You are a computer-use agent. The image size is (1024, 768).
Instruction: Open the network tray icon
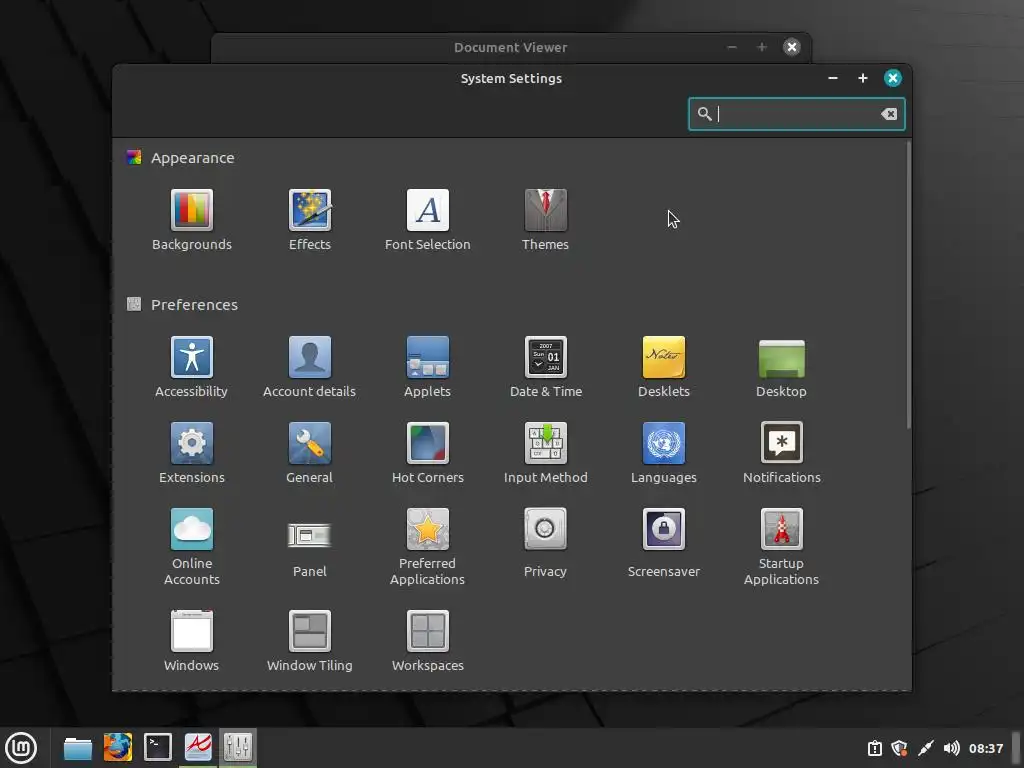tap(925, 748)
